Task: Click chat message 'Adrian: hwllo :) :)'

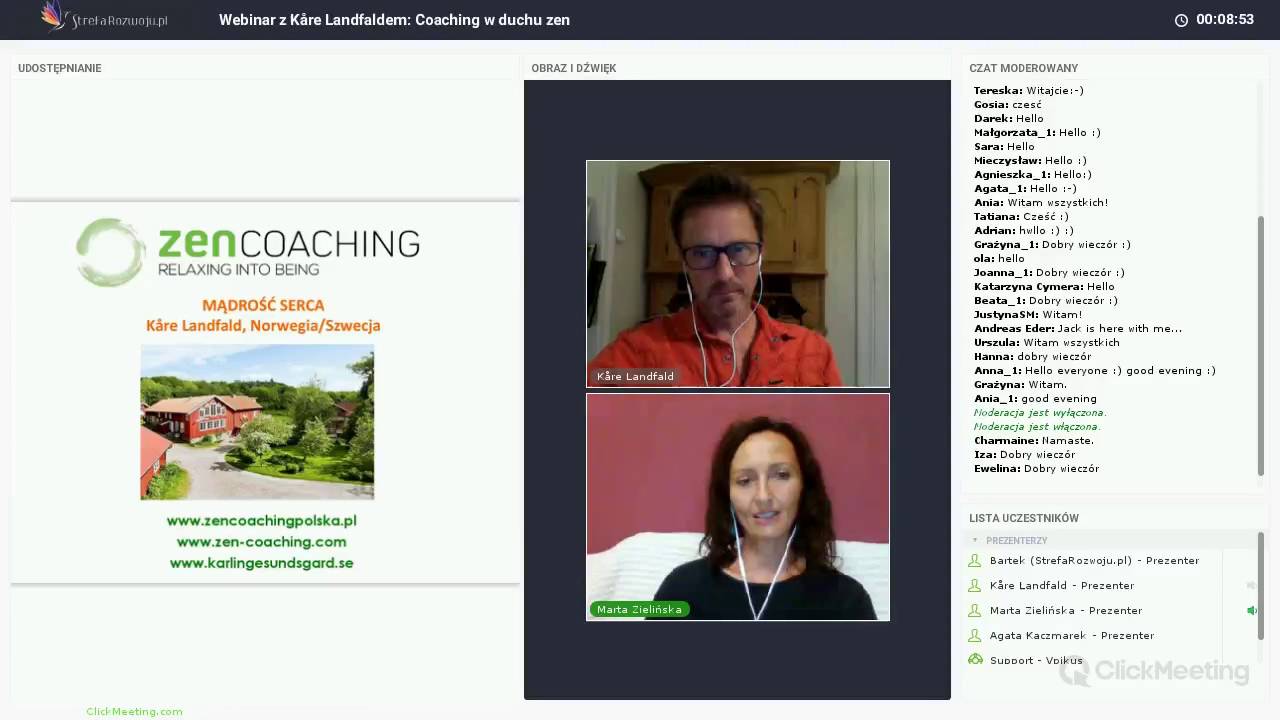Action: pyautogui.click(x=1023, y=231)
